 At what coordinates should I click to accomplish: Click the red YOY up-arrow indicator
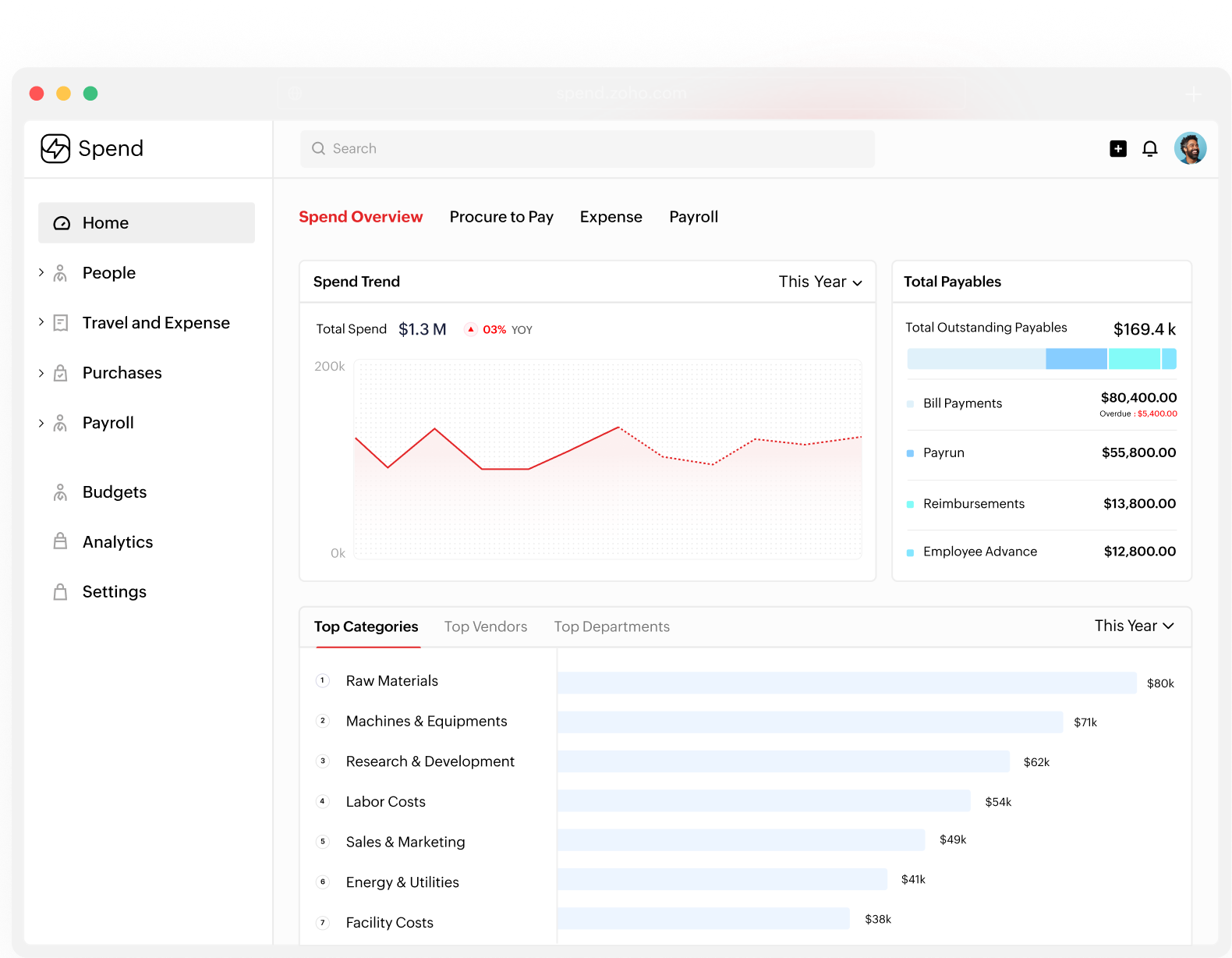tap(471, 329)
